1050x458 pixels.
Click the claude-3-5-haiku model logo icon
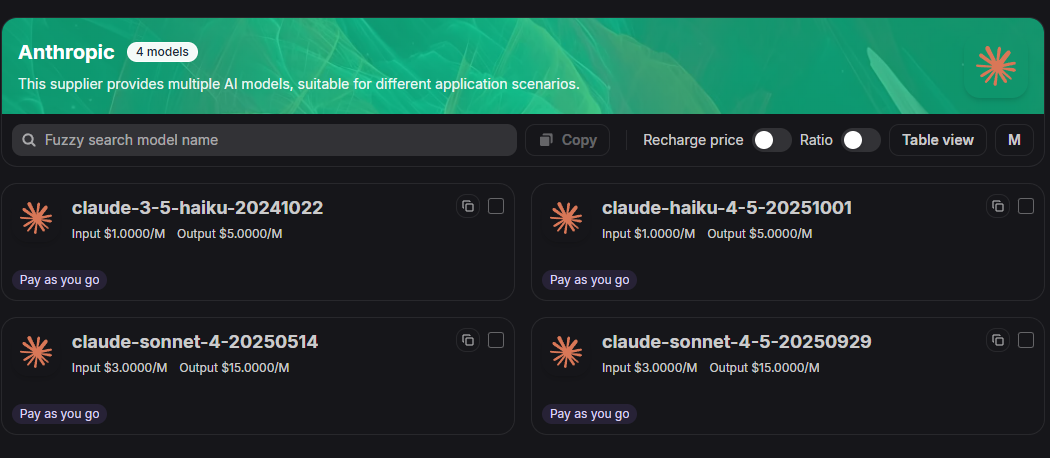coord(37,217)
